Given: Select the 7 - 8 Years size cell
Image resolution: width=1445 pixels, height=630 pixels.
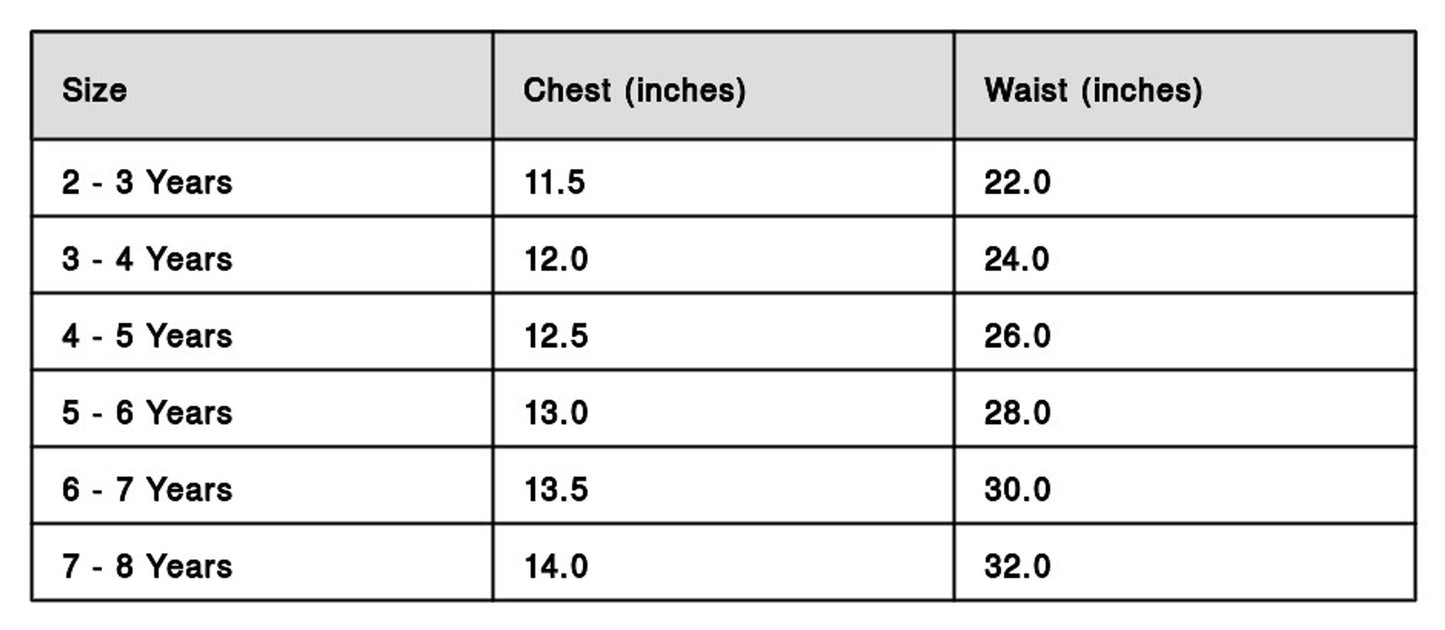Looking at the screenshot, I should (x=147, y=566).
